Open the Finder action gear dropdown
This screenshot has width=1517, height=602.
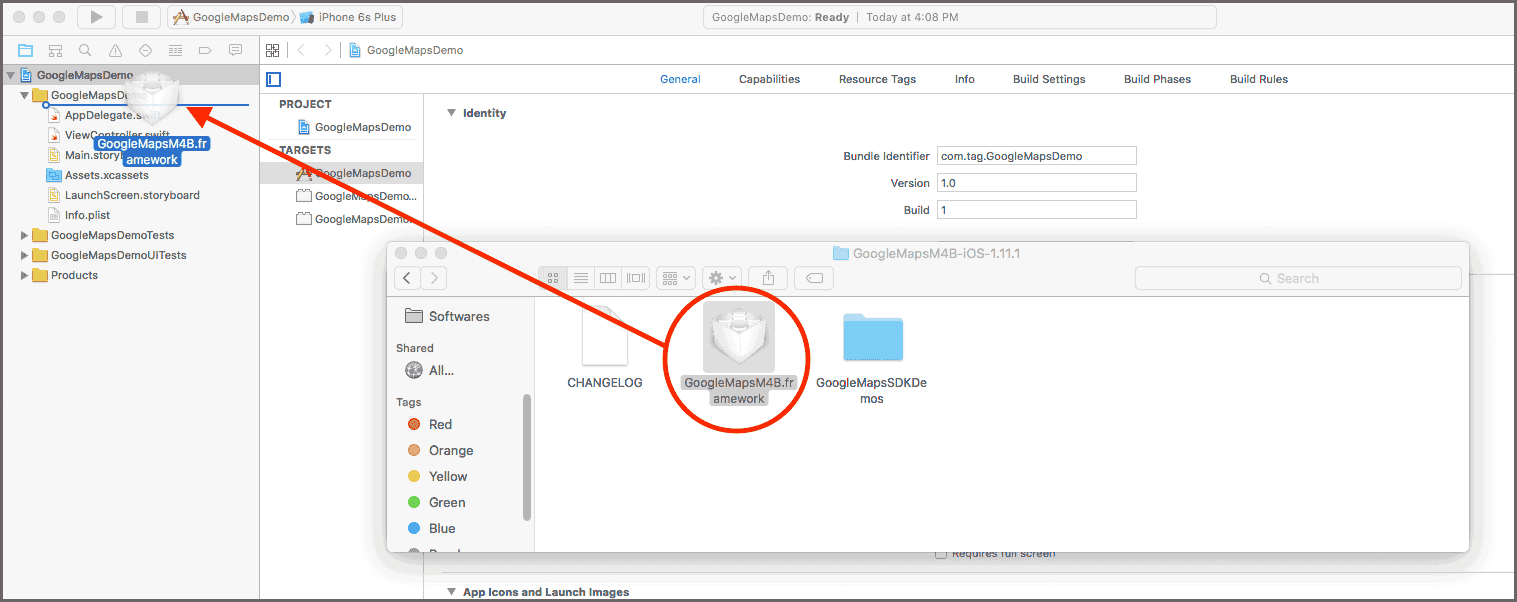point(721,278)
